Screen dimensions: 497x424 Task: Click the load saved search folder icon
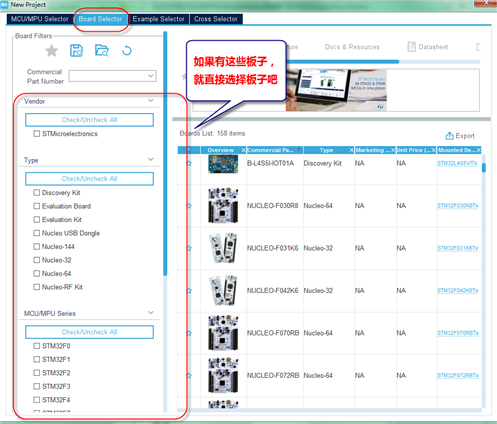101,50
